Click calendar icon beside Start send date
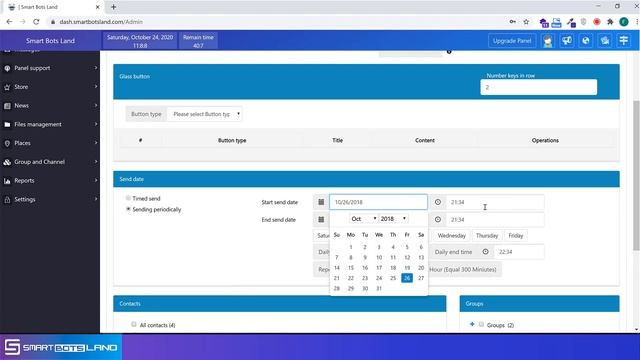The image size is (640, 360). click(321, 202)
